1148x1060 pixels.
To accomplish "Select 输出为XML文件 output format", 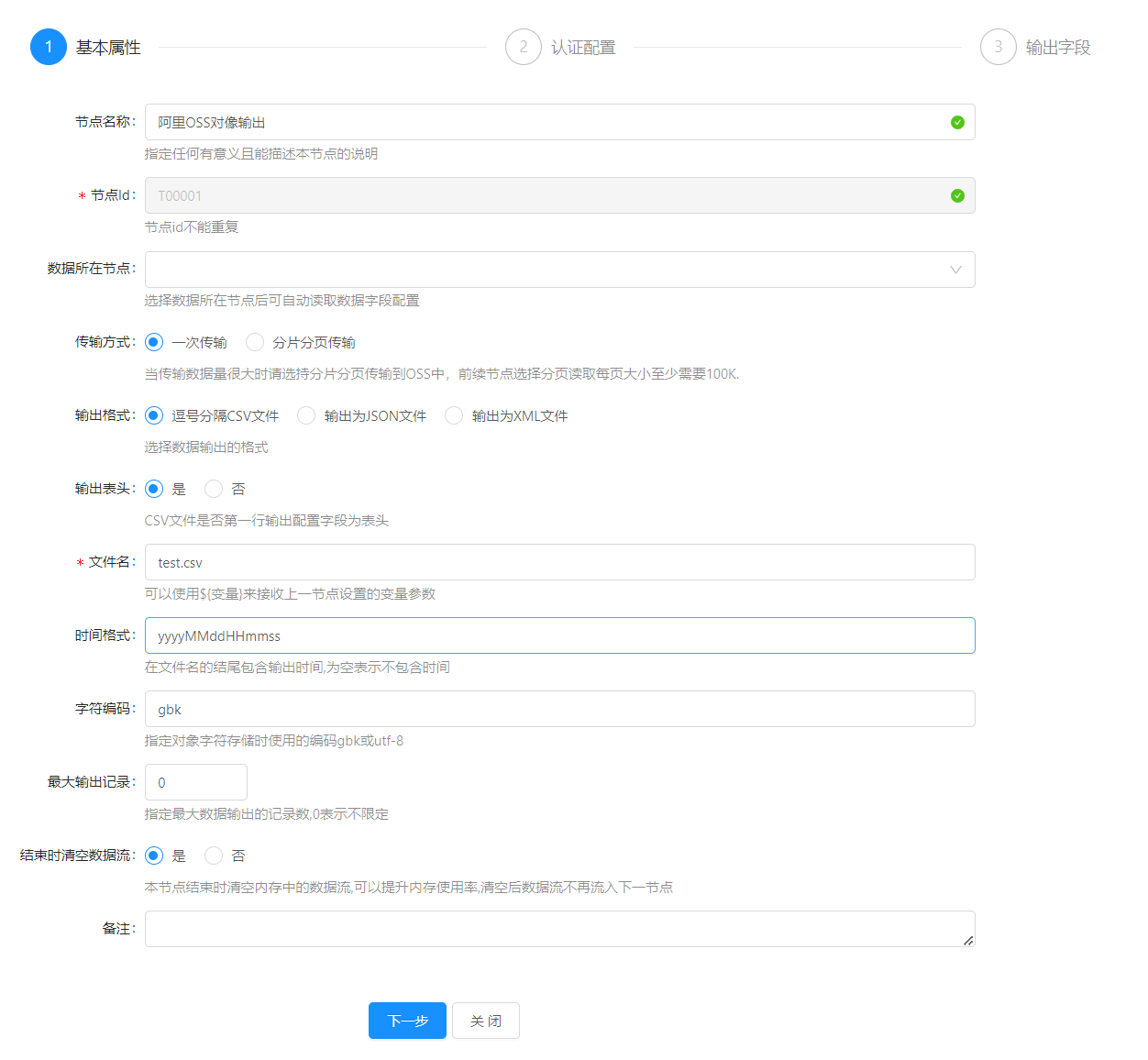I will point(455,415).
